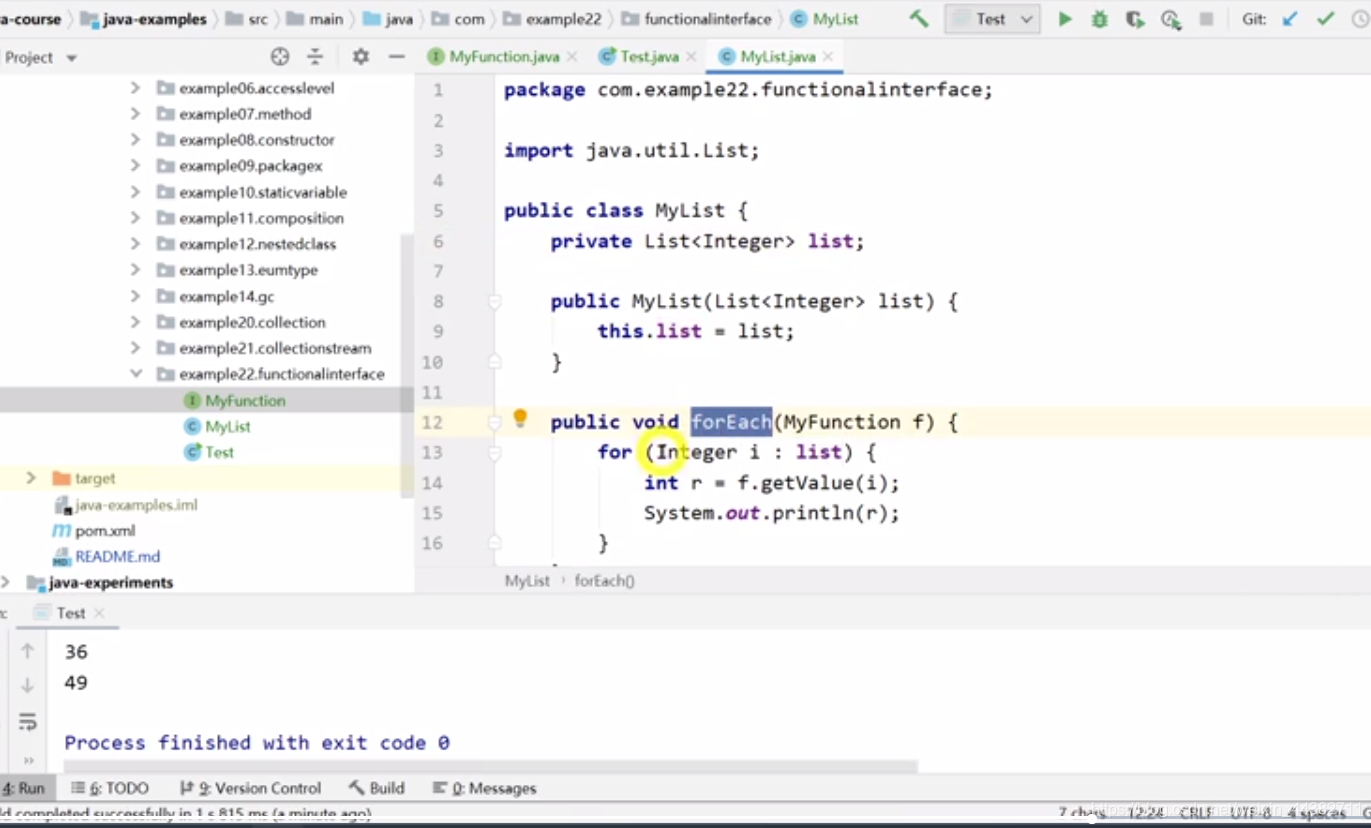Collapse all using Project panel icon
Image resolution: width=1371 pixels, height=828 pixels.
tap(315, 57)
